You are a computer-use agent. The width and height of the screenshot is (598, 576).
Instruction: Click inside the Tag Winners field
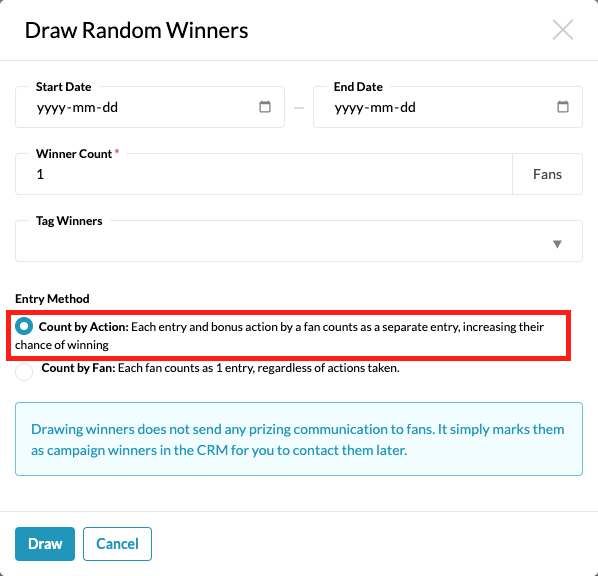[299, 241]
